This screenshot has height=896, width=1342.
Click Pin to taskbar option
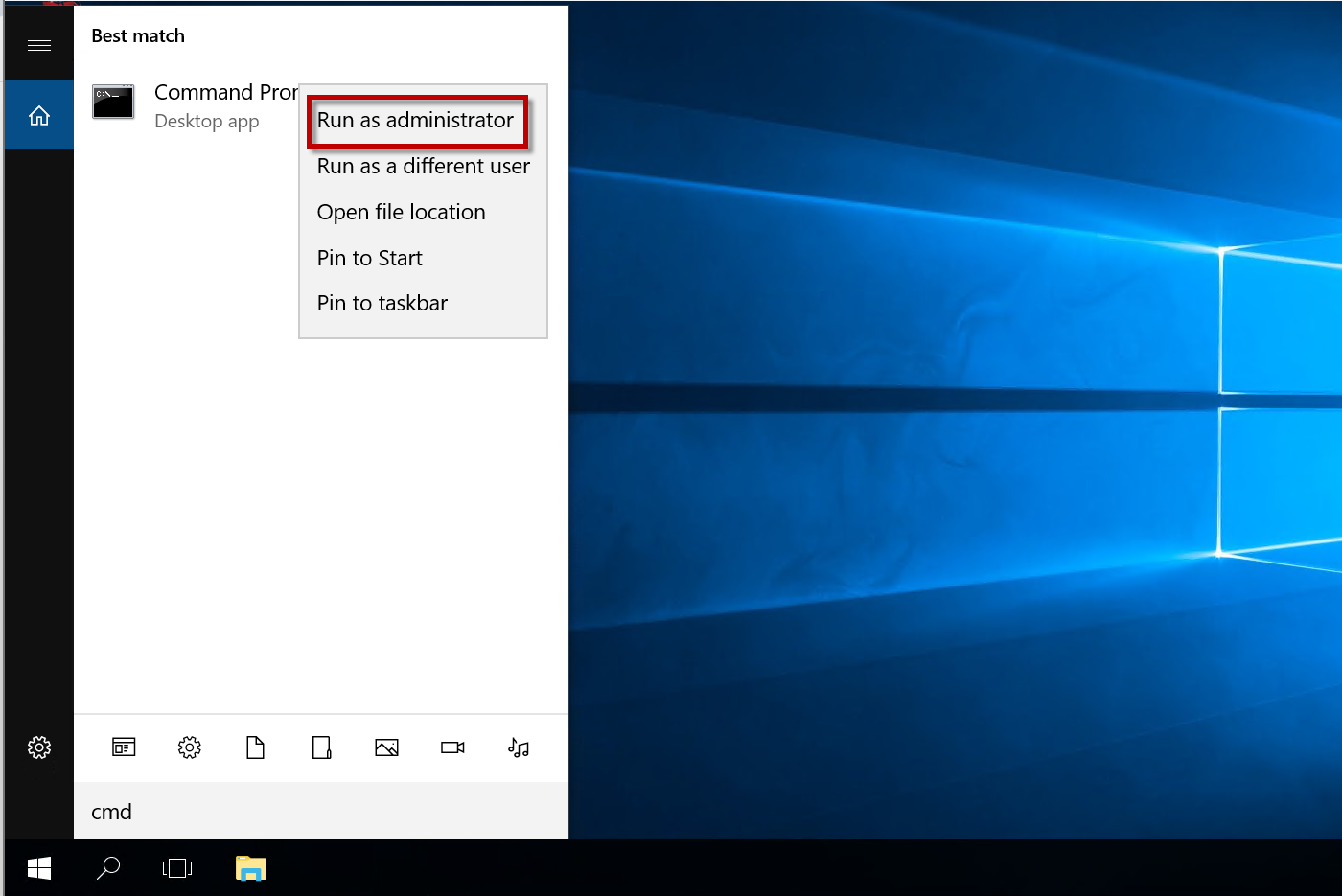(x=382, y=304)
